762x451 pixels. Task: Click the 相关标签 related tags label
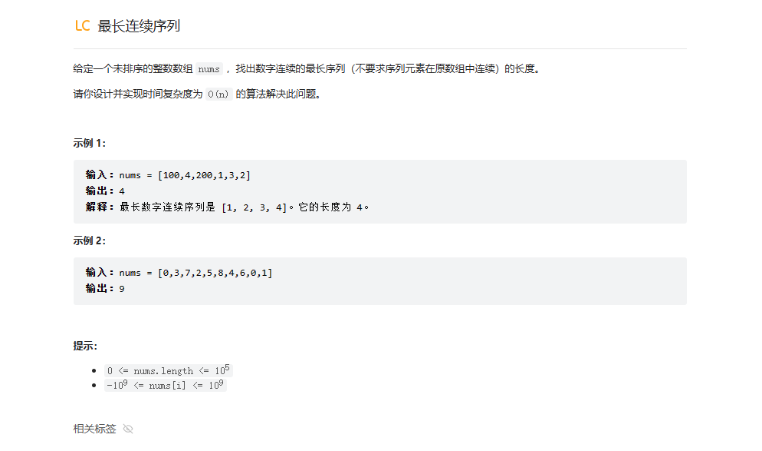click(x=95, y=429)
